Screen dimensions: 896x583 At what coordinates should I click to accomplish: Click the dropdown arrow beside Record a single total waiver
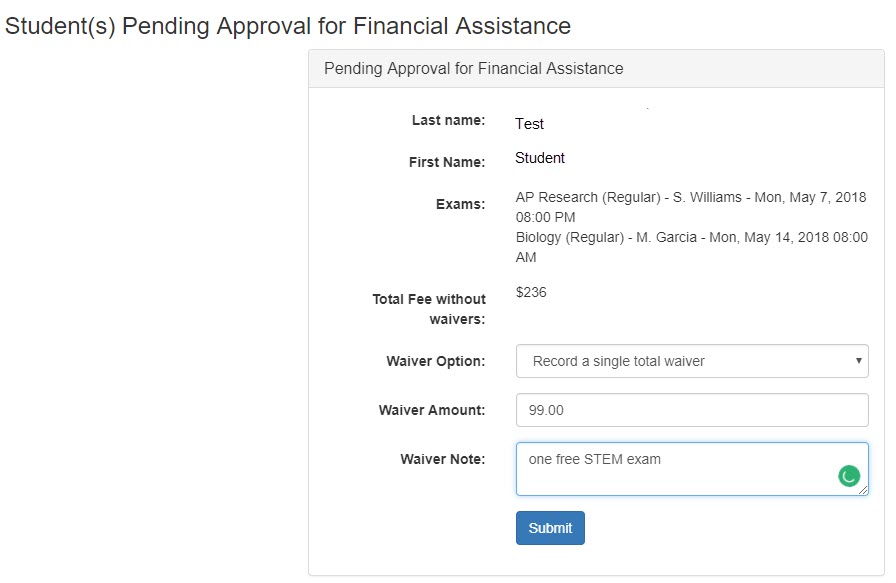(858, 361)
